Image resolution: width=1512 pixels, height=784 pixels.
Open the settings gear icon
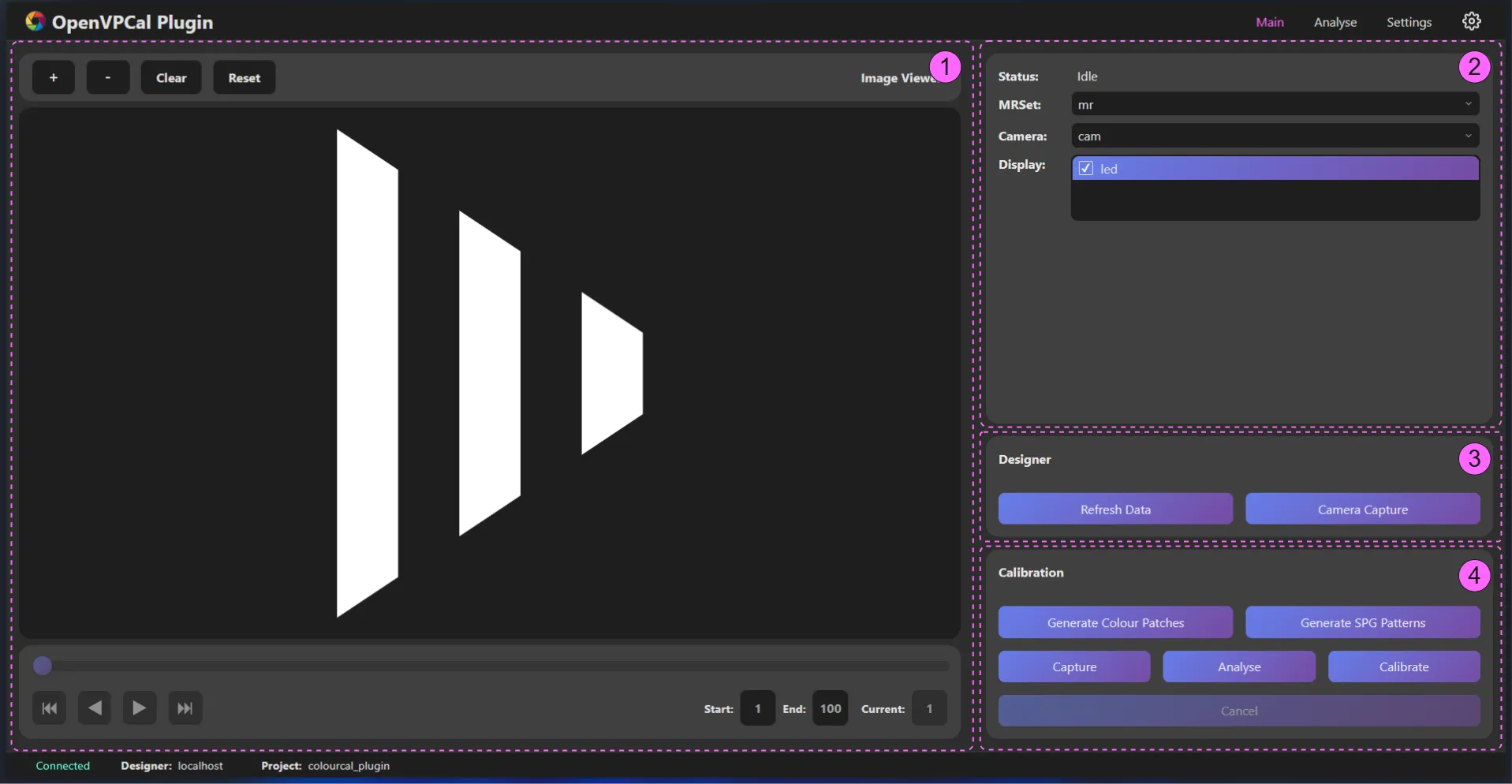pyautogui.click(x=1471, y=21)
